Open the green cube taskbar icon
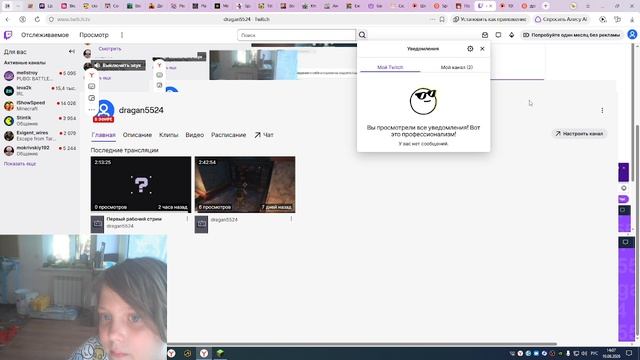 coord(220,353)
